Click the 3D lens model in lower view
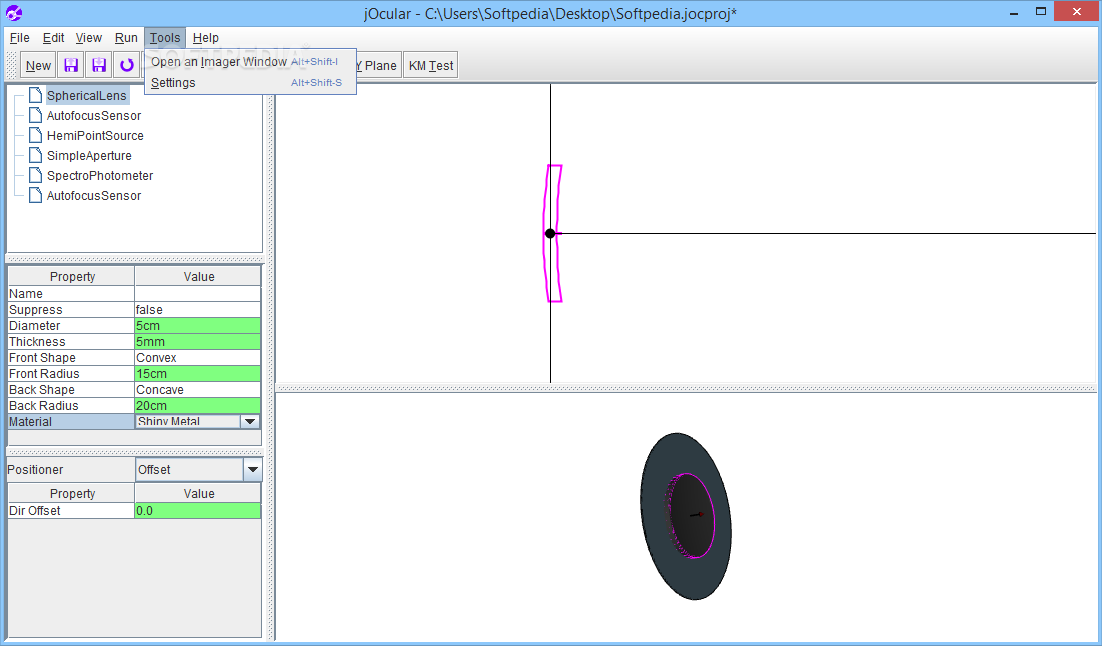 (686, 516)
